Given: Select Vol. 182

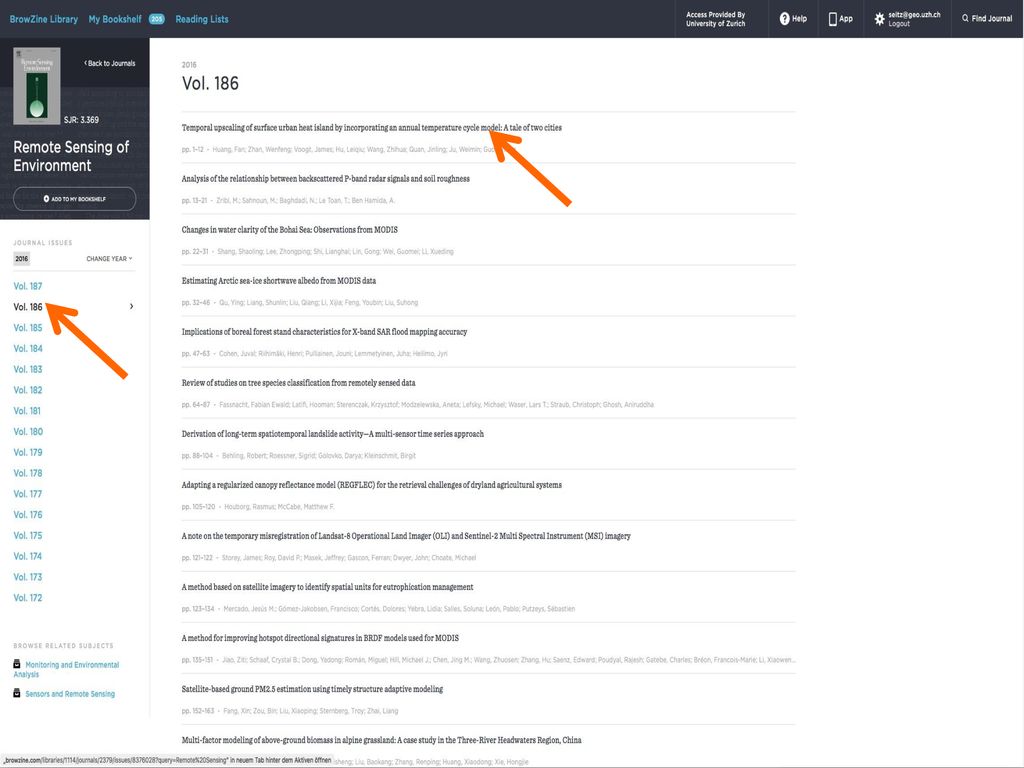Looking at the screenshot, I should pos(27,390).
